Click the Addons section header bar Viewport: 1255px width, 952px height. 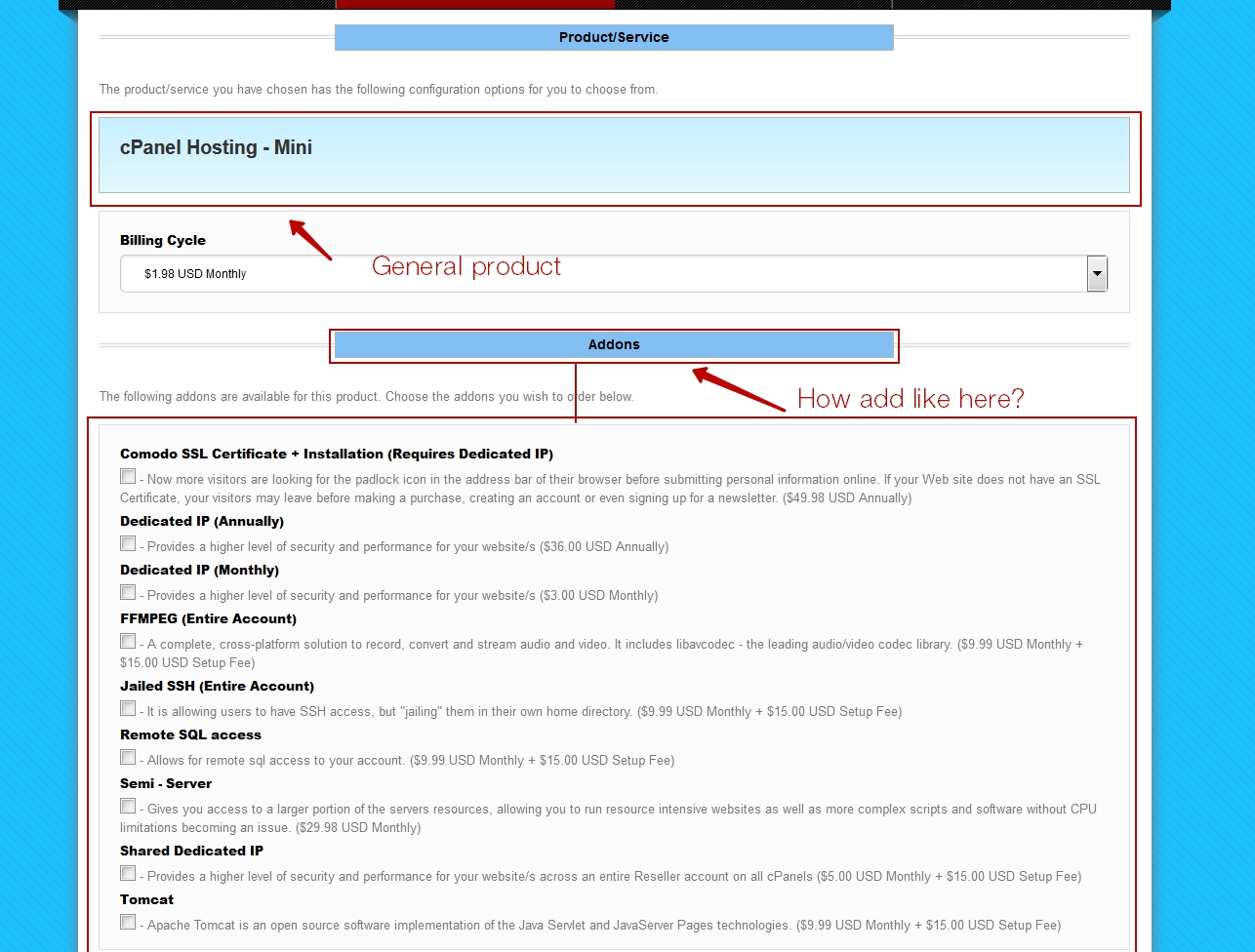click(614, 344)
